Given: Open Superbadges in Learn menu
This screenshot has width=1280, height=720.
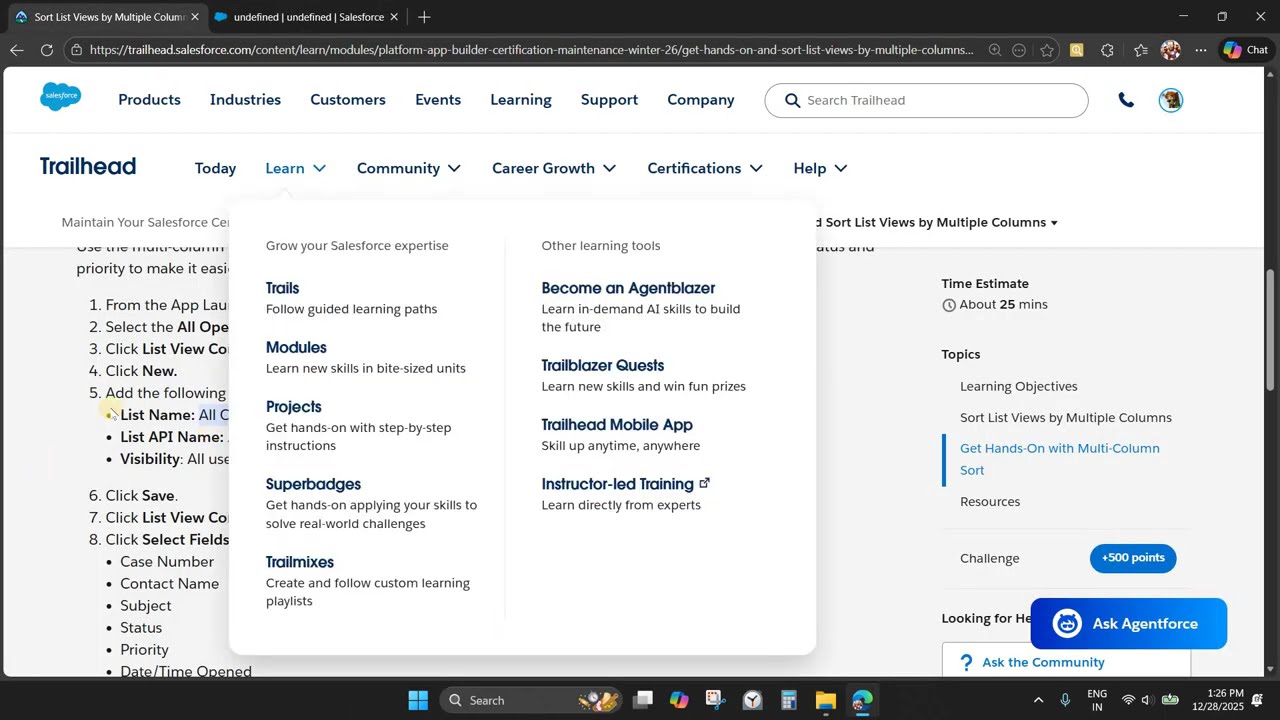Looking at the screenshot, I should 313,484.
